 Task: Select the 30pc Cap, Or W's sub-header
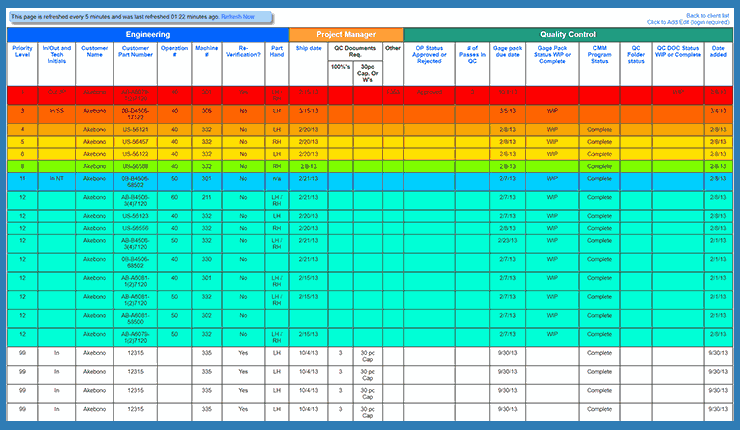tap(368, 73)
